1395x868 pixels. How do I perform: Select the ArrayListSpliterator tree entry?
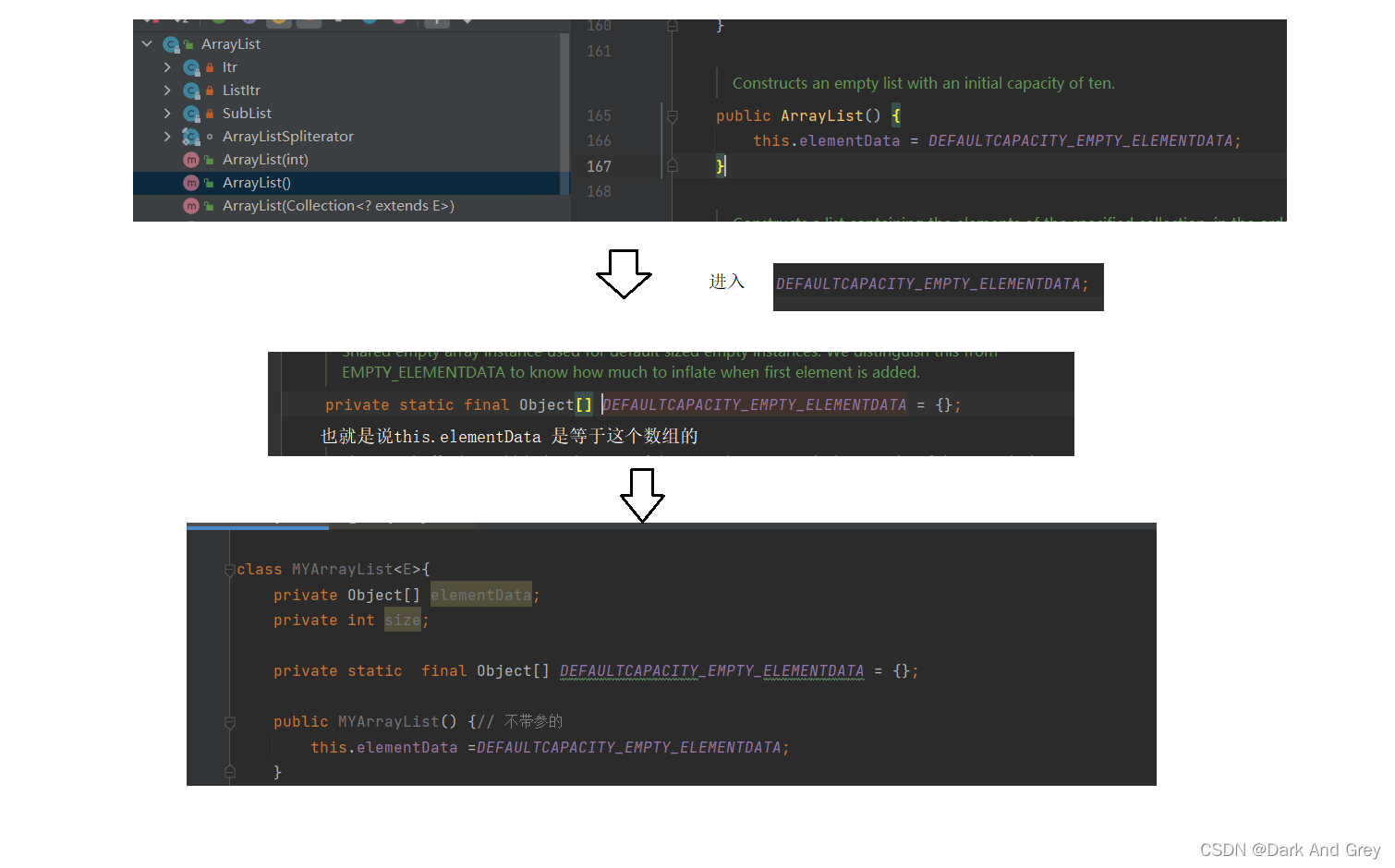288,137
